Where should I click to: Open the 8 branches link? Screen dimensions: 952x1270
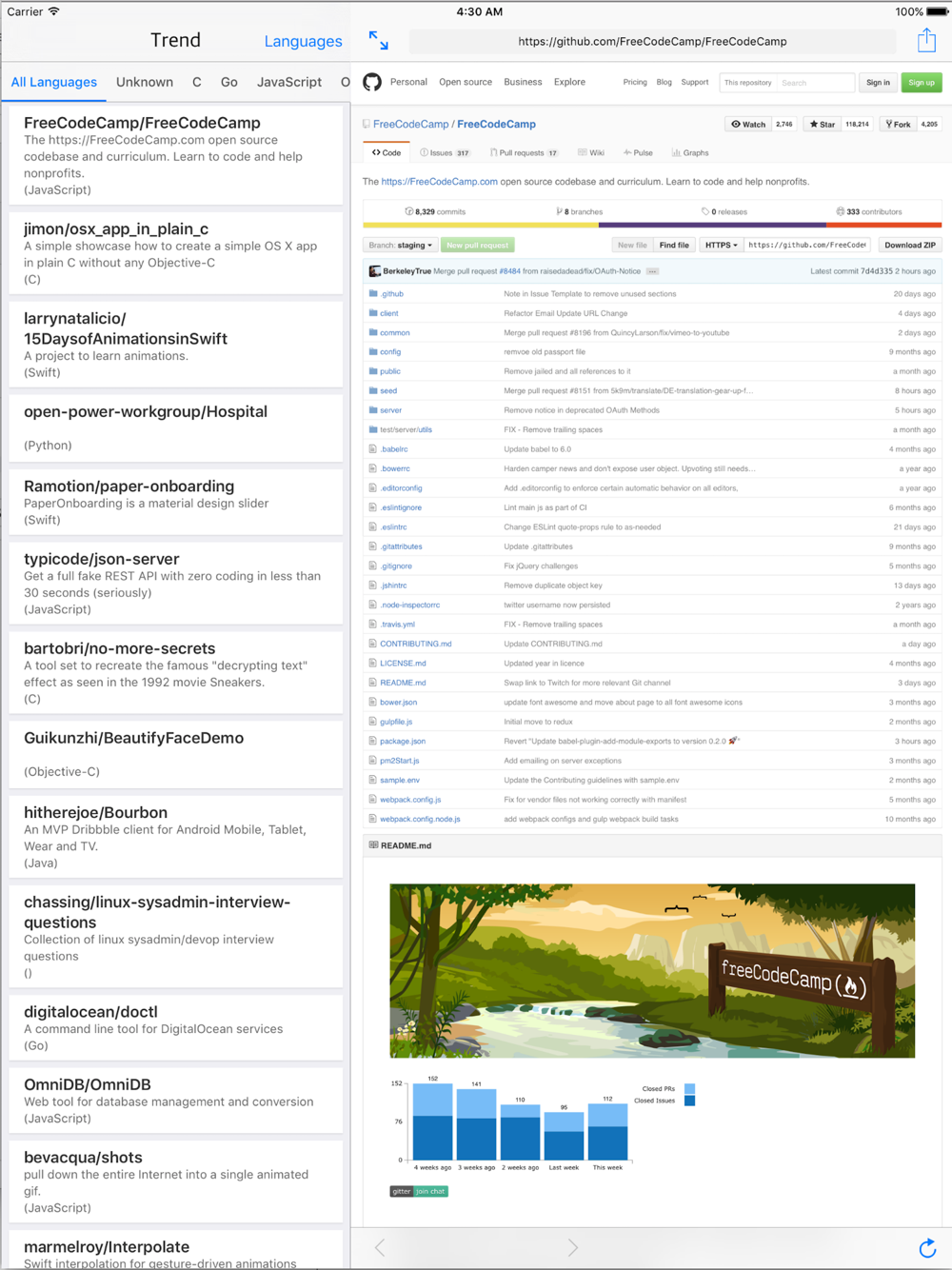point(580,211)
